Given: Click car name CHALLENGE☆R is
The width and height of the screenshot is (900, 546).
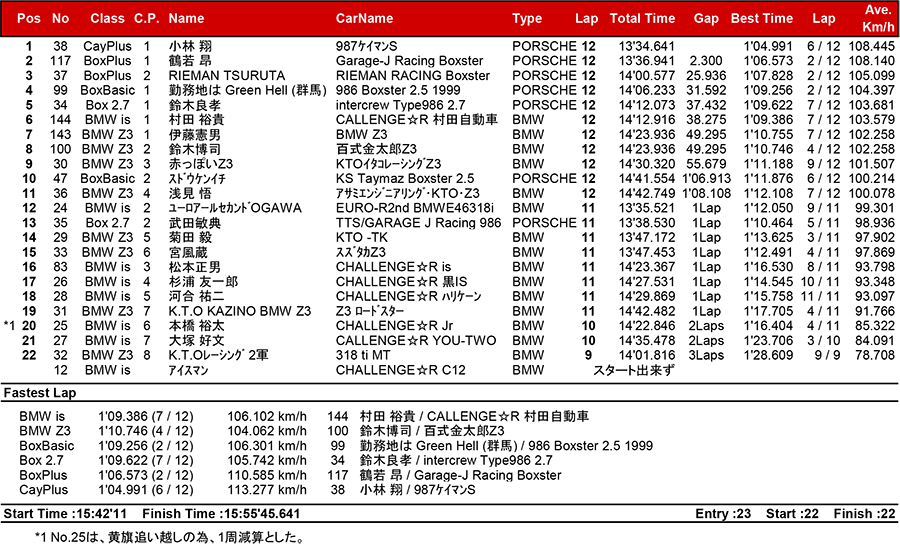Looking at the screenshot, I should tap(393, 267).
